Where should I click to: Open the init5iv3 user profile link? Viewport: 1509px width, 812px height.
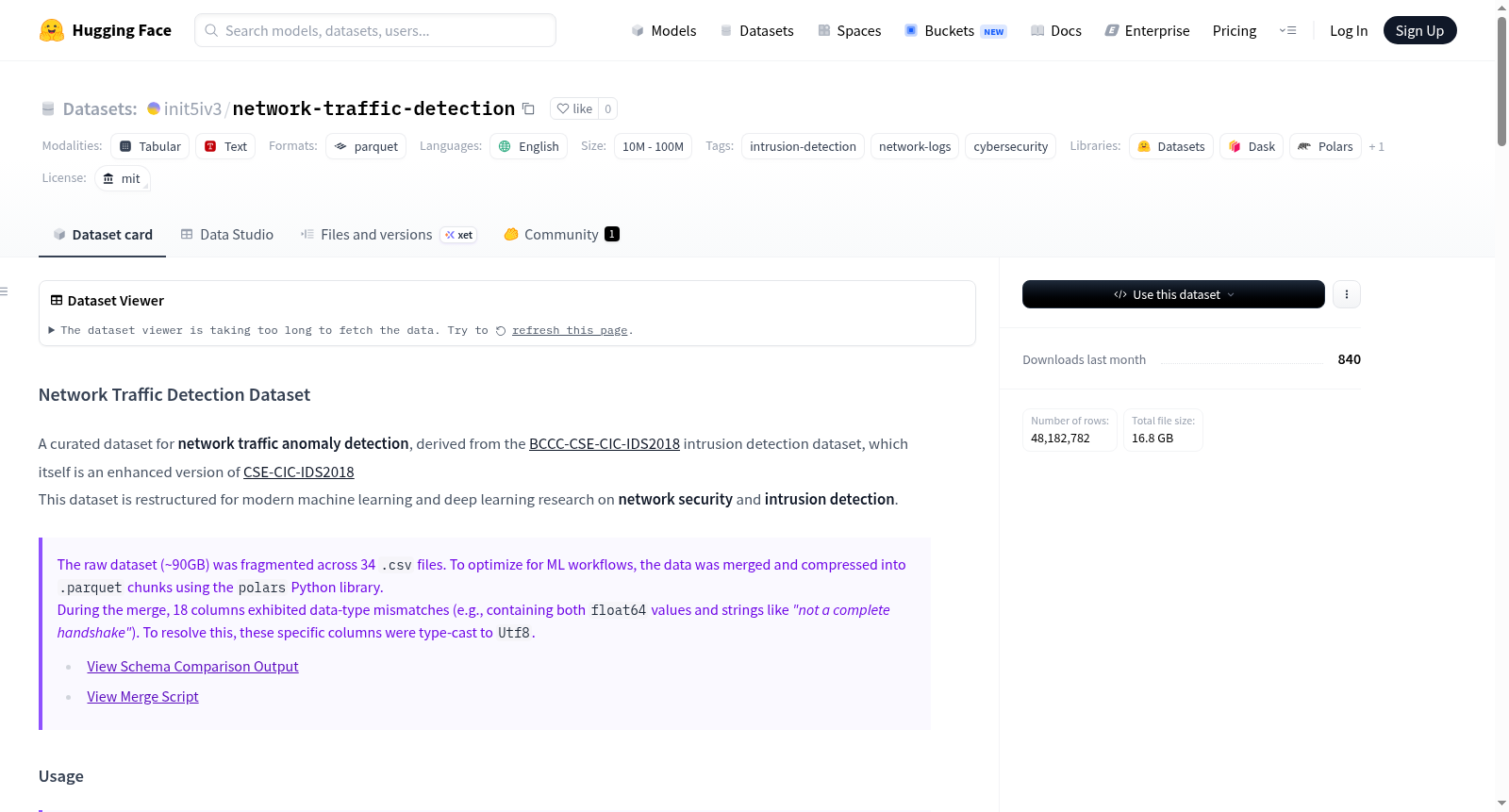(192, 108)
